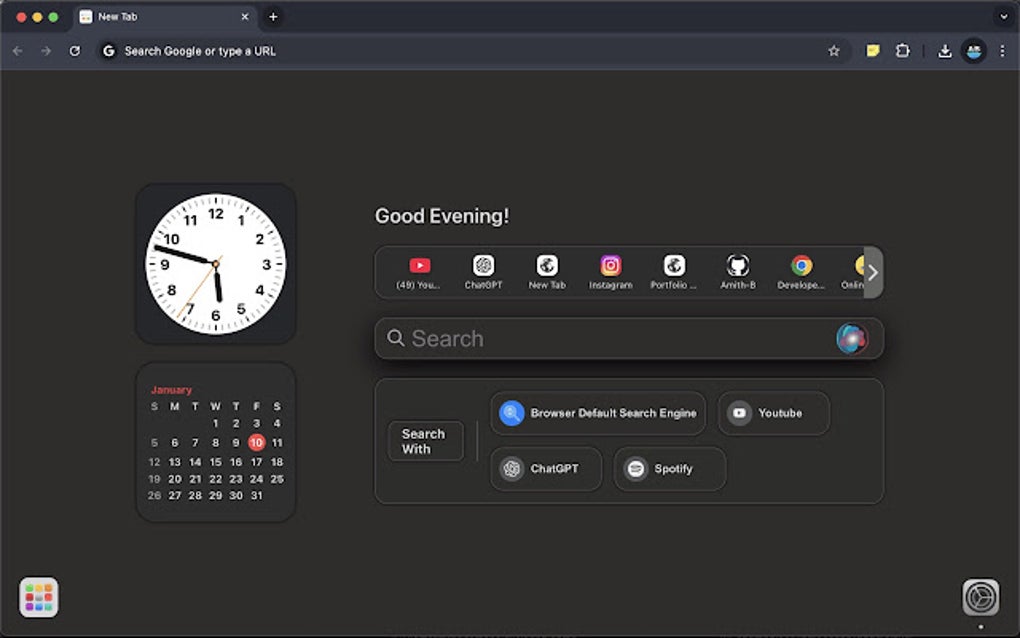Open the Instagram shortcut icon
Image resolution: width=1020 pixels, height=638 pixels.
pyautogui.click(x=610, y=265)
